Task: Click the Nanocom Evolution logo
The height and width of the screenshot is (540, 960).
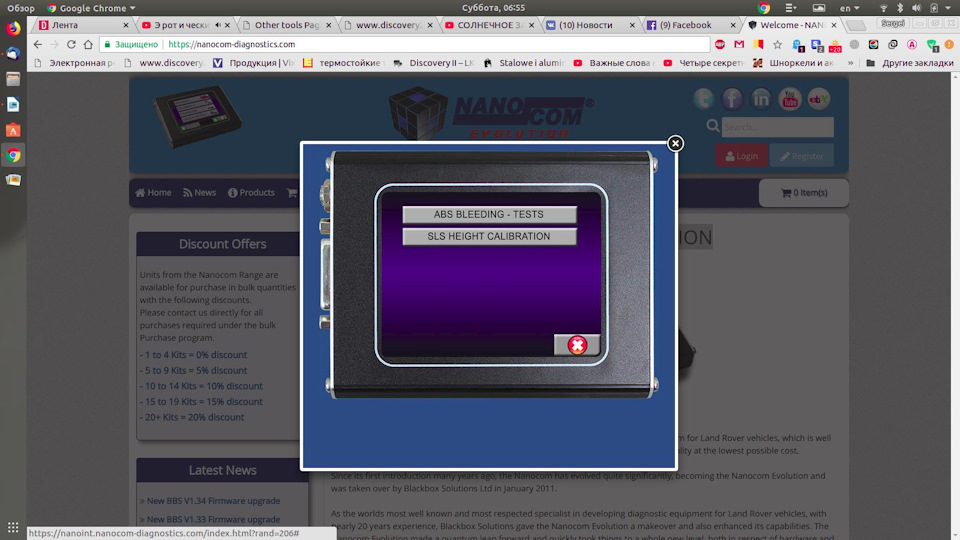Action: pos(492,113)
